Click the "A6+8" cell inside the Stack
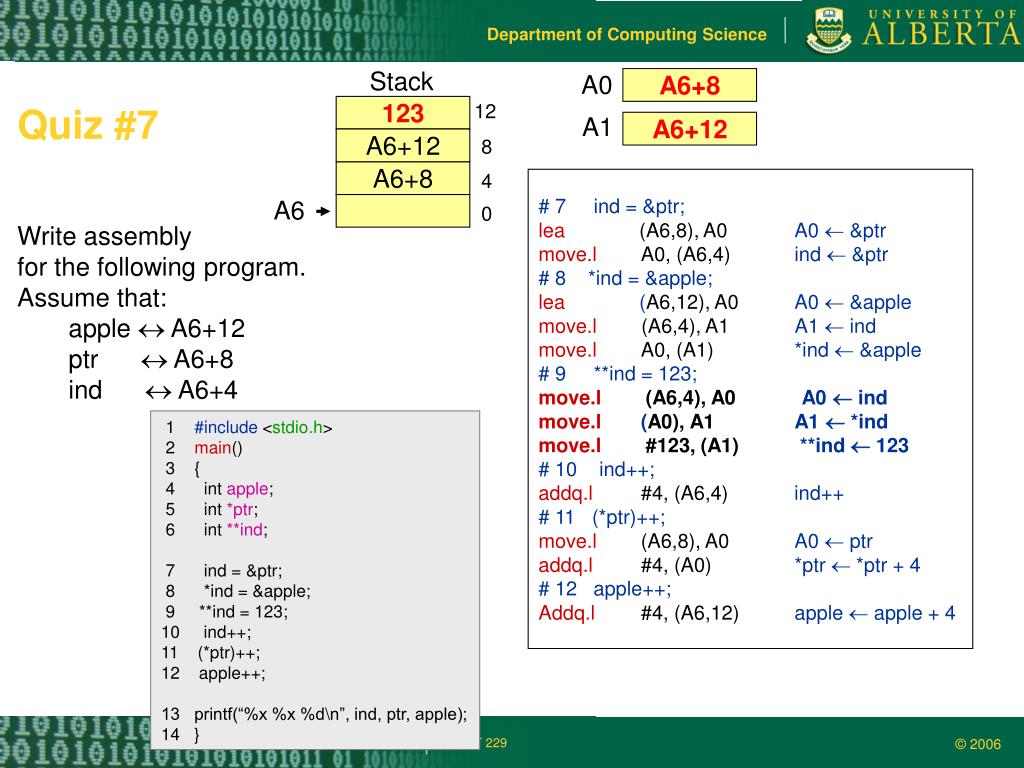1024x768 pixels. click(x=403, y=178)
